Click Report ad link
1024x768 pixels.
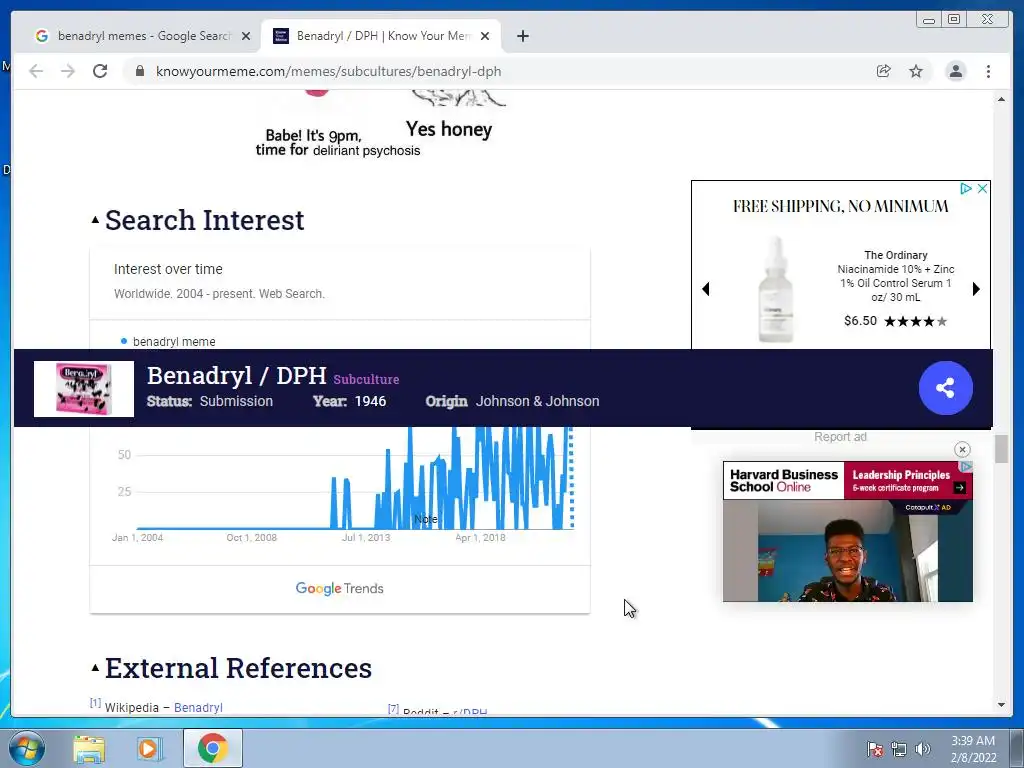point(840,437)
